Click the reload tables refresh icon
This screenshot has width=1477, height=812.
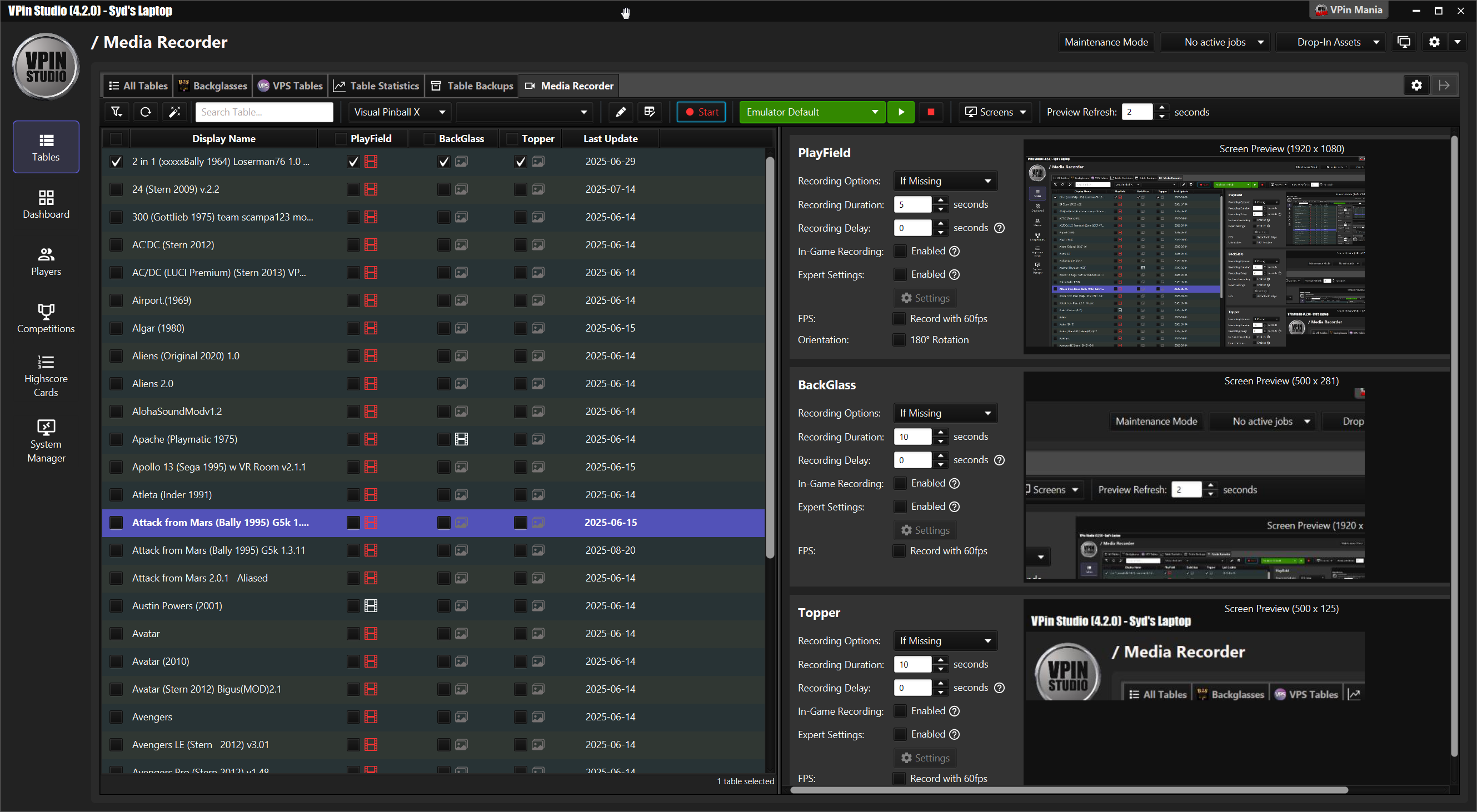click(146, 112)
